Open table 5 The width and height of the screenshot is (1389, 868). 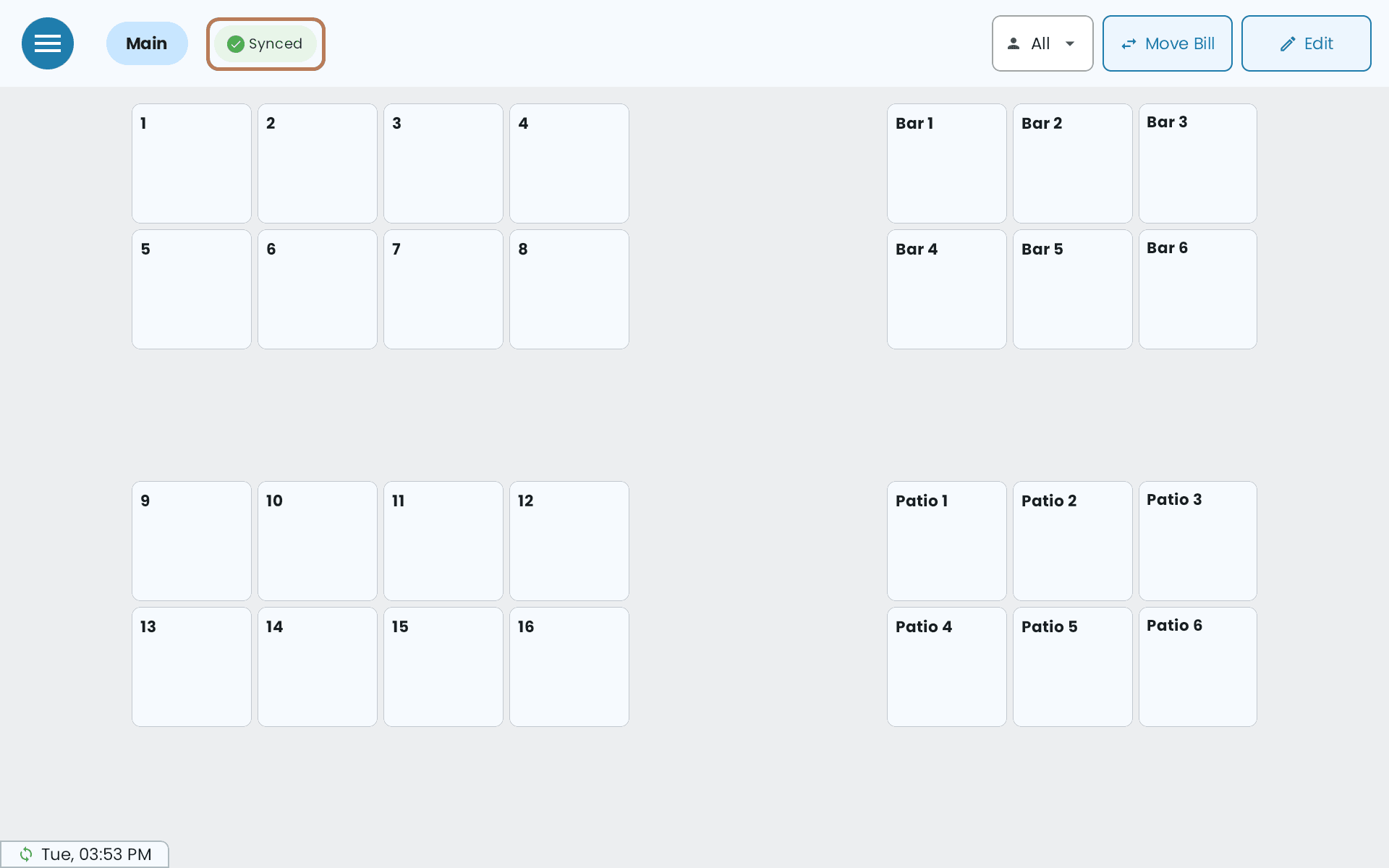click(x=192, y=289)
